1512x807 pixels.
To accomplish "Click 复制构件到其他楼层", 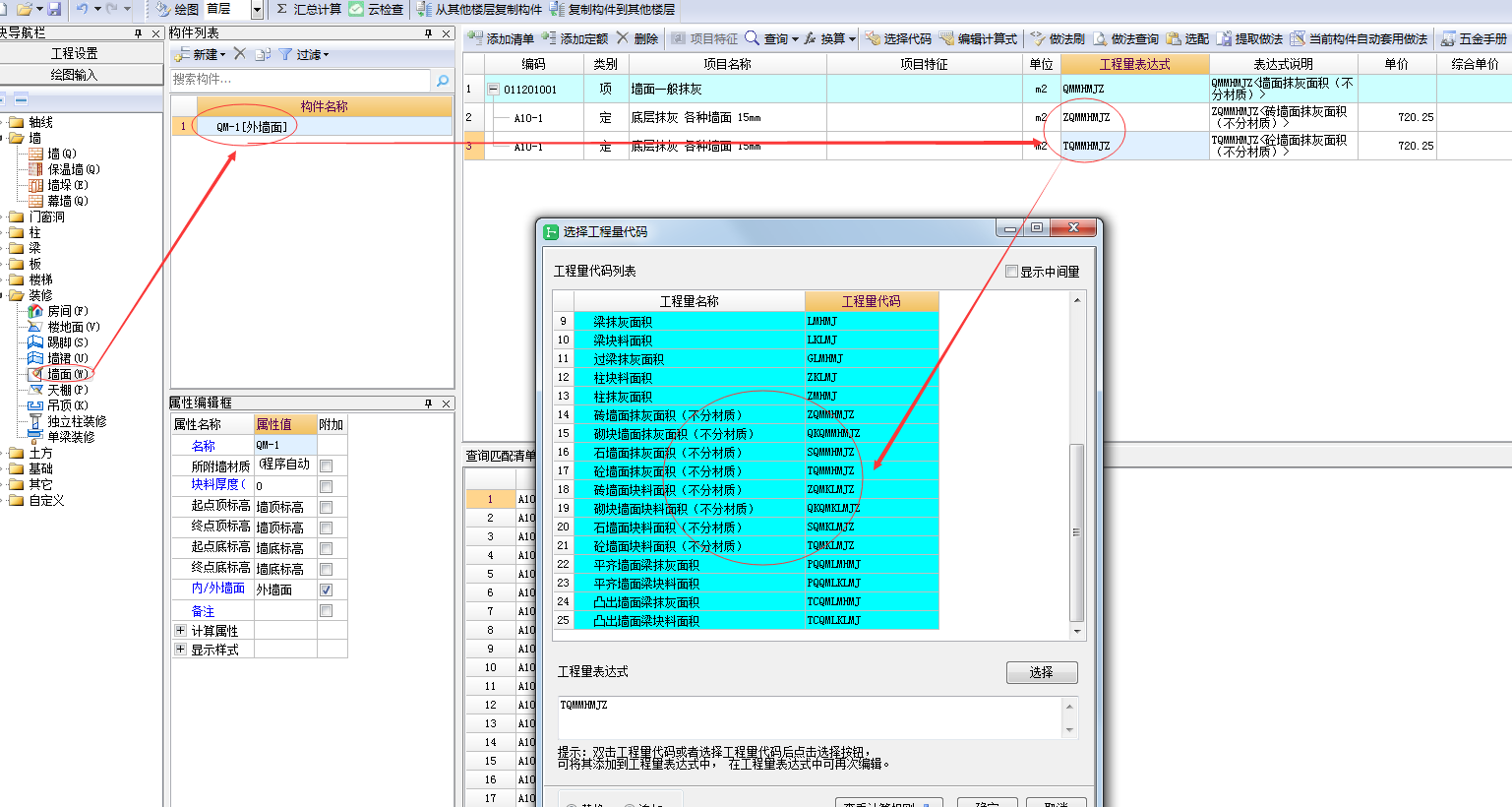I will [612, 9].
